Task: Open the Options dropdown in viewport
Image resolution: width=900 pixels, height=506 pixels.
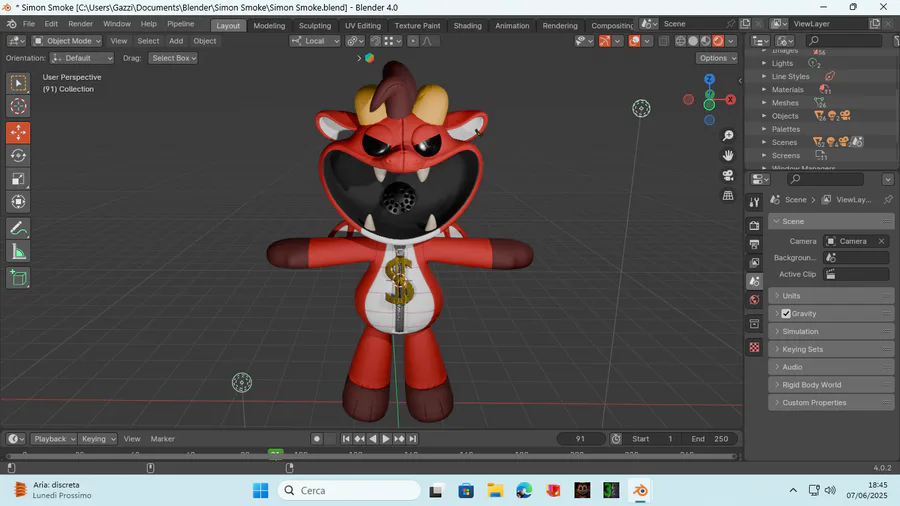Action: point(717,58)
